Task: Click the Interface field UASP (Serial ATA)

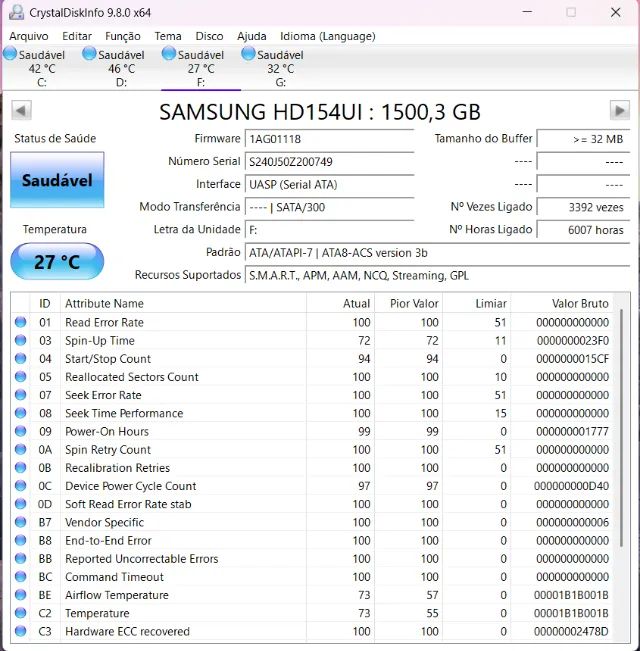Action: [330, 184]
